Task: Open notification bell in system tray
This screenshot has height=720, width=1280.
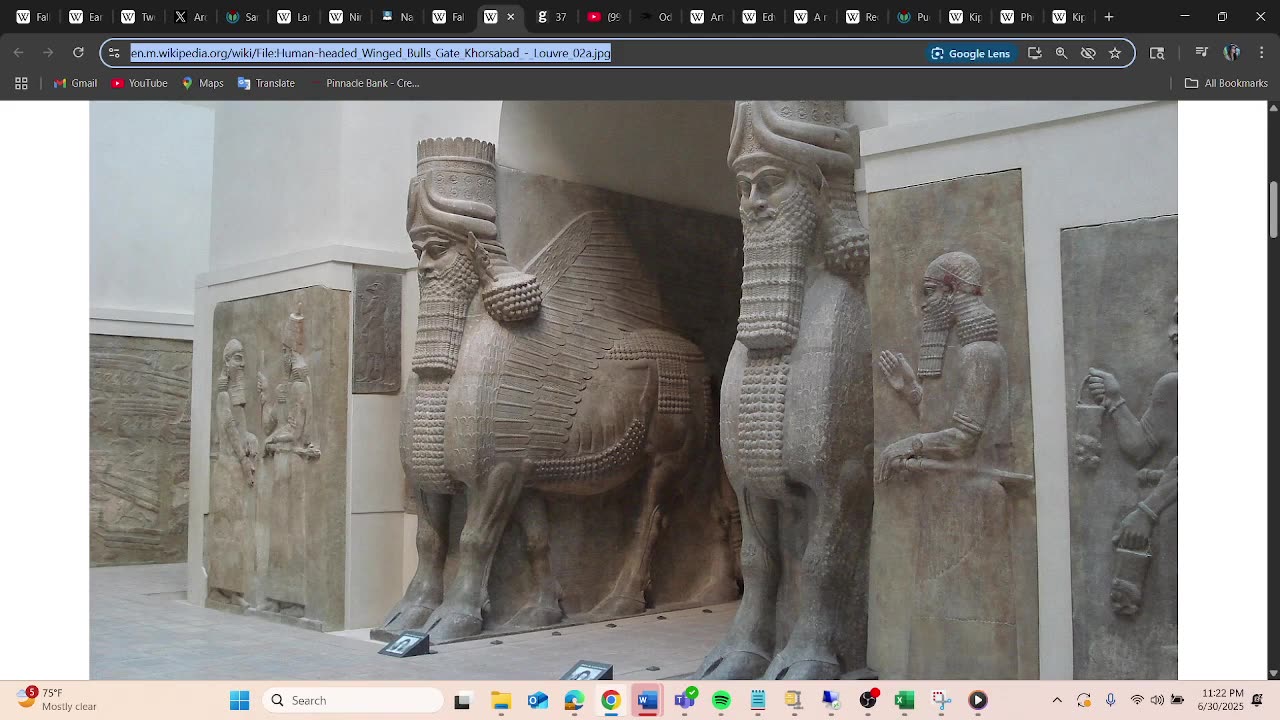Action: [1258, 700]
